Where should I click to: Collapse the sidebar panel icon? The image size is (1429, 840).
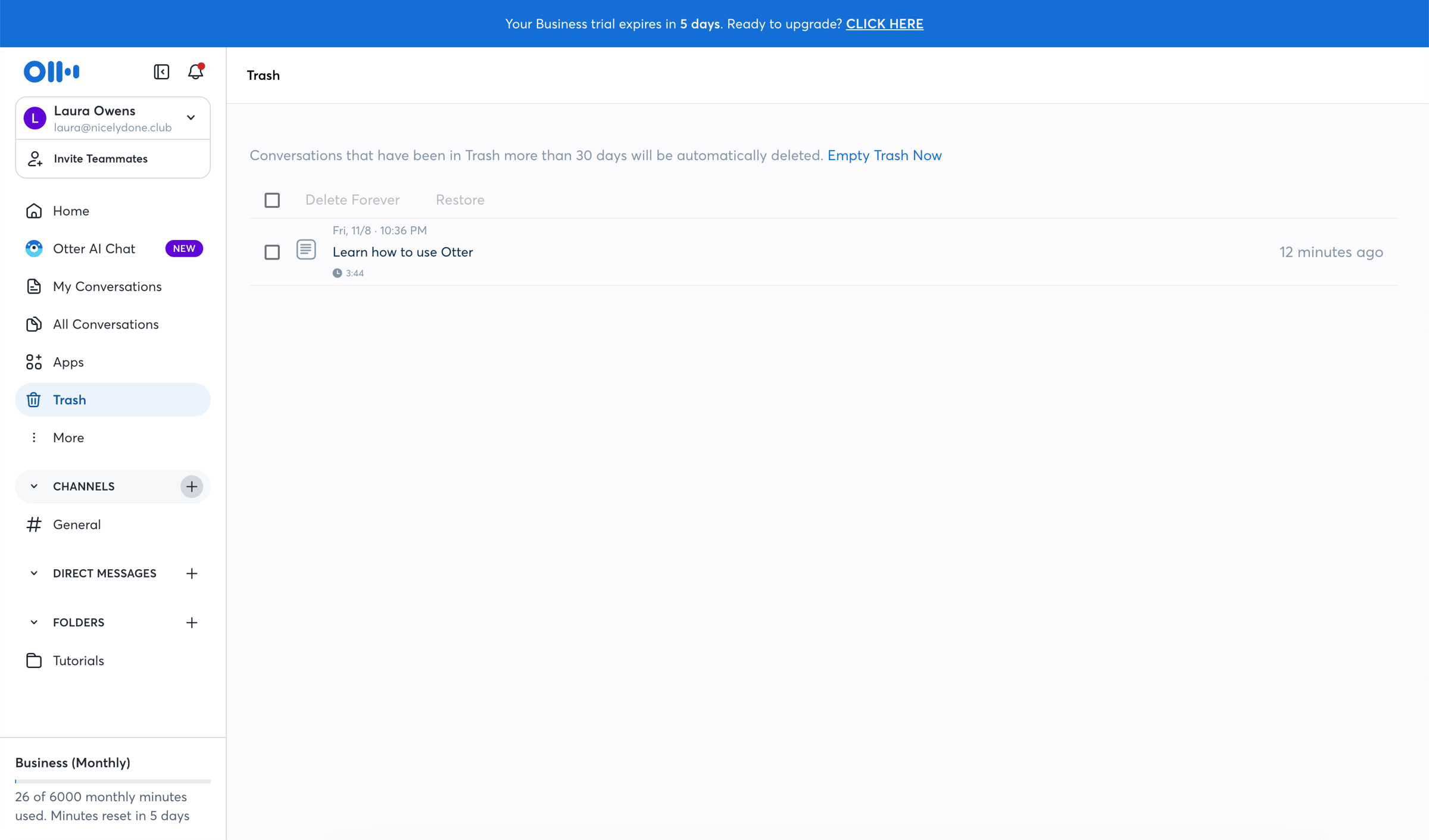coord(161,71)
